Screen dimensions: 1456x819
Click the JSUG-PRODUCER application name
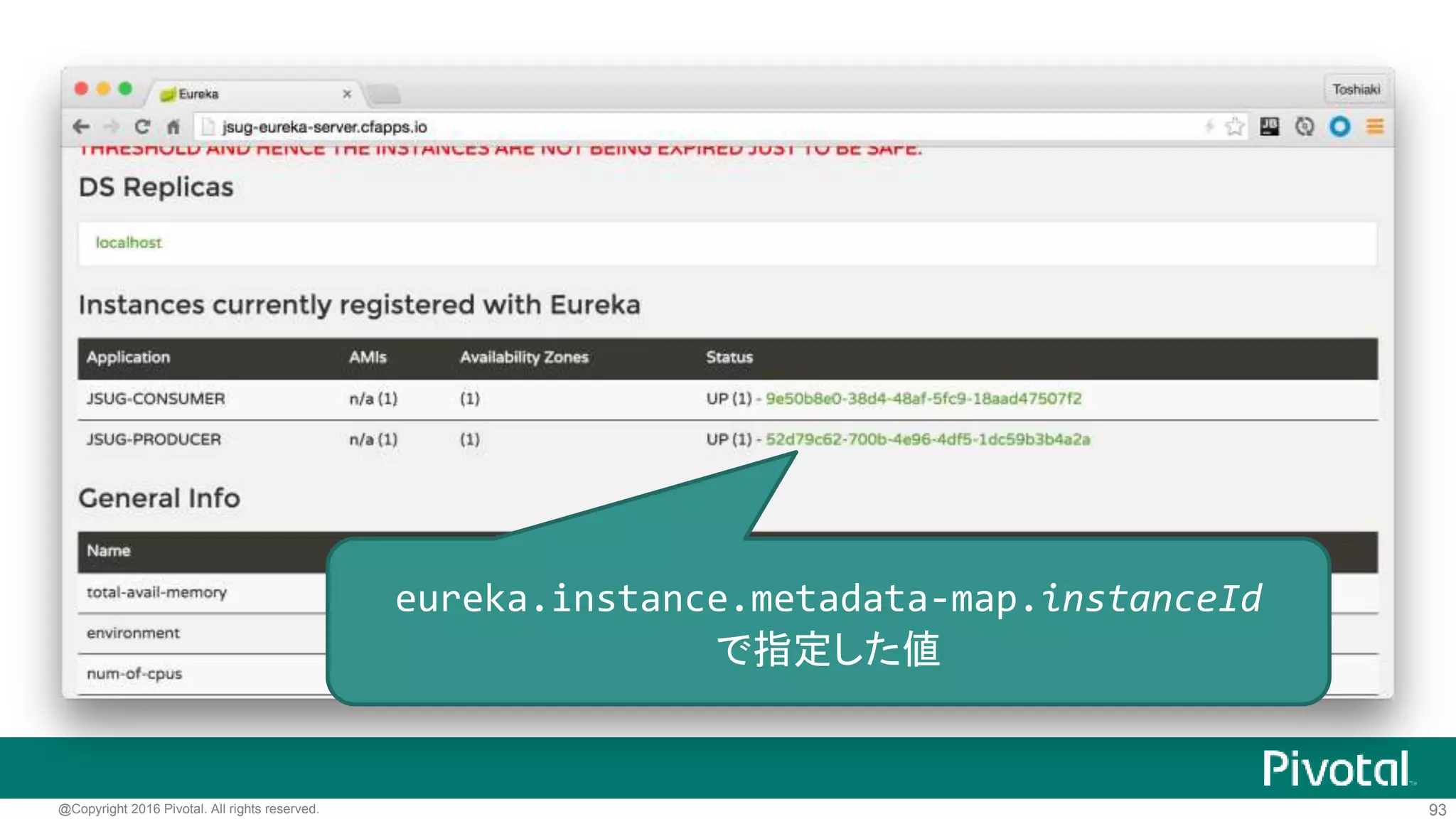click(154, 439)
